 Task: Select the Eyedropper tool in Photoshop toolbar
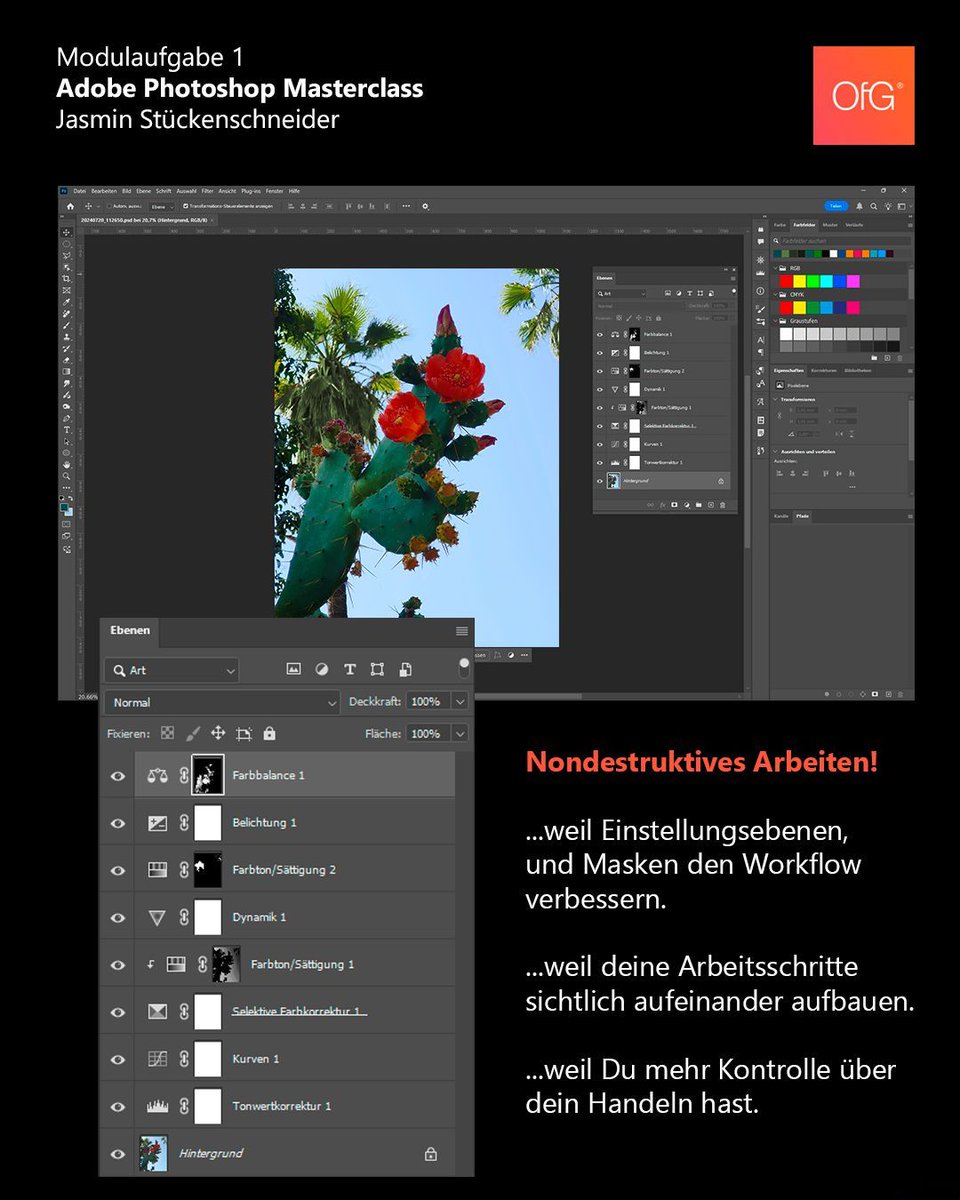click(x=66, y=302)
